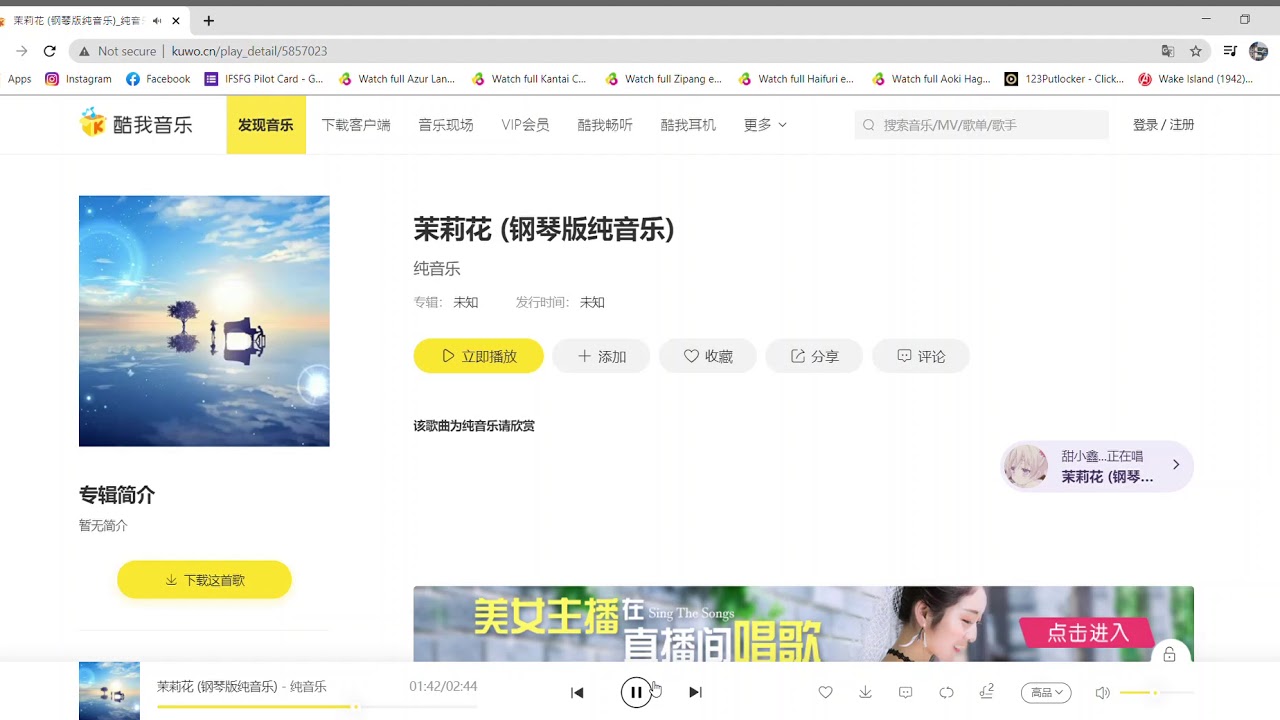1280x720 pixels.
Task: Open the 甜小鑫 live singing card
Action: (1097, 466)
